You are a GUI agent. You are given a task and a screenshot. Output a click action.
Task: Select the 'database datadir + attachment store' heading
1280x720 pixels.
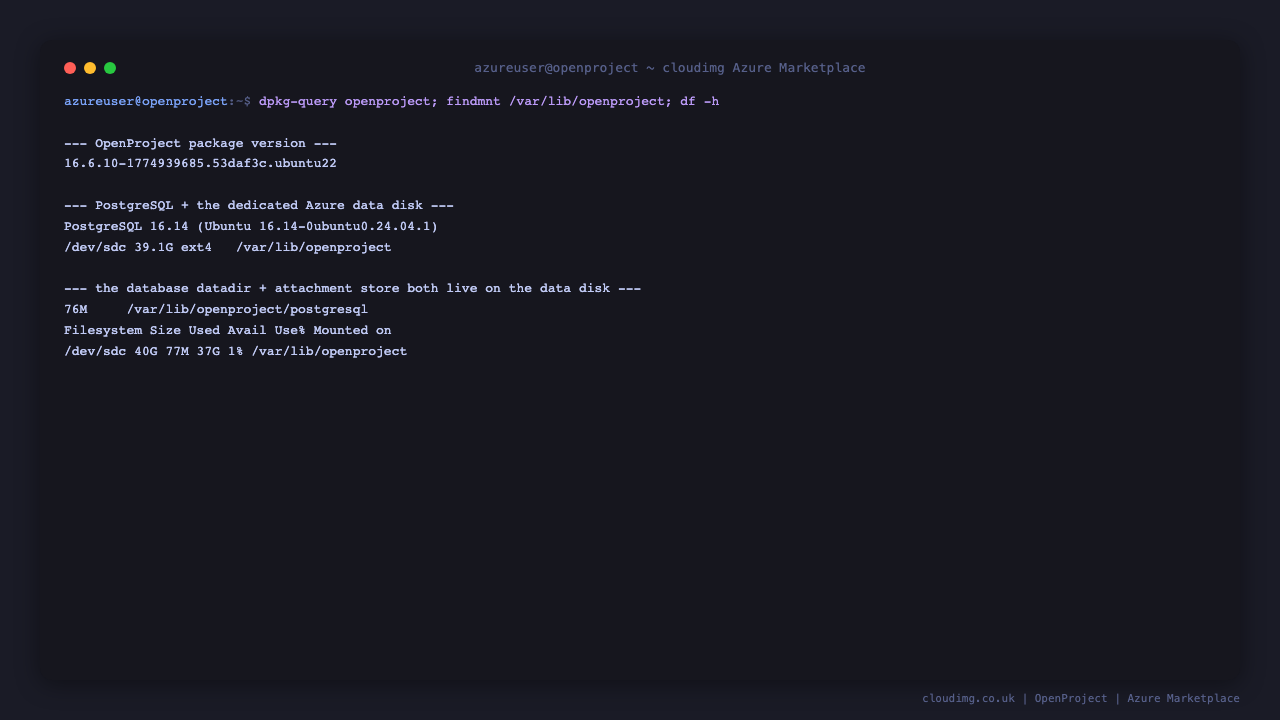point(352,289)
